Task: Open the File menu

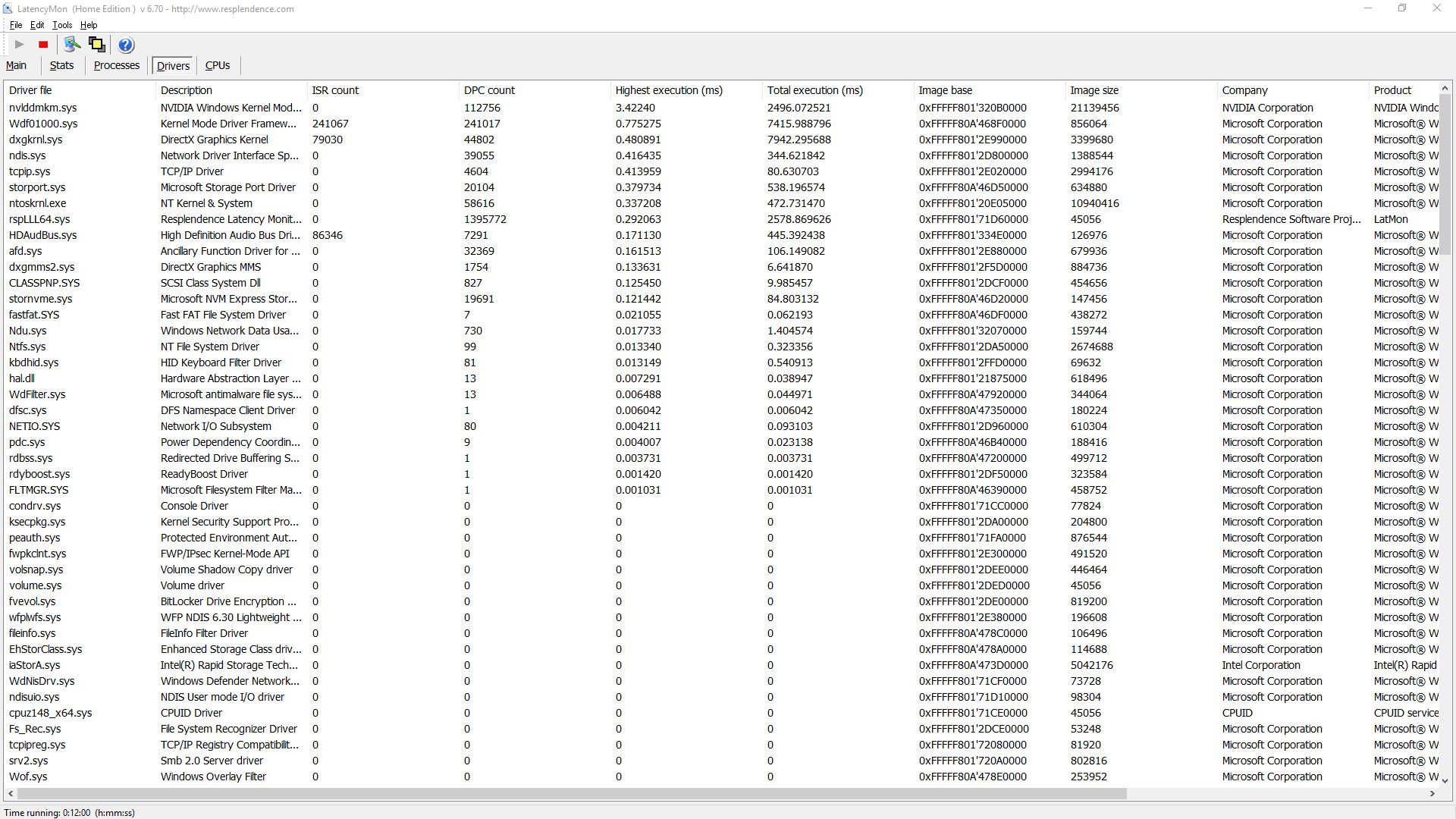Action: tap(16, 25)
